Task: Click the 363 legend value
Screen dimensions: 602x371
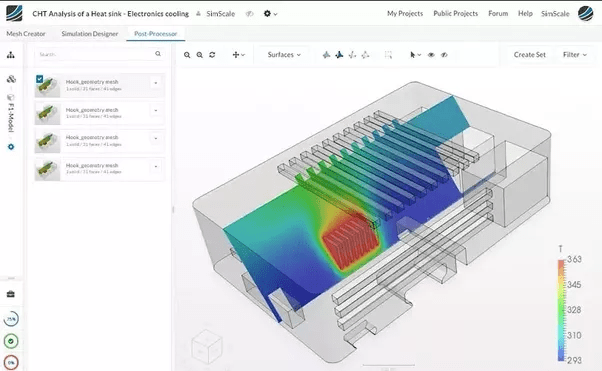Action: (574, 260)
